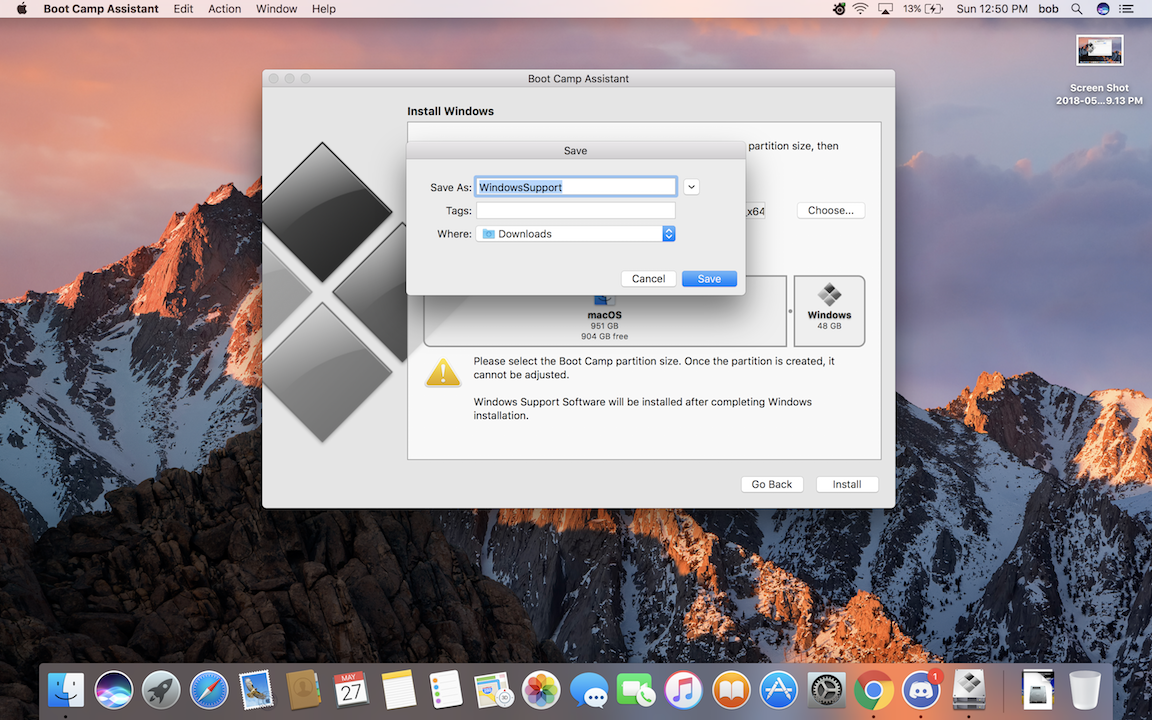The image size is (1152, 720).
Task: Click Choose... for ISO image
Action: click(830, 210)
